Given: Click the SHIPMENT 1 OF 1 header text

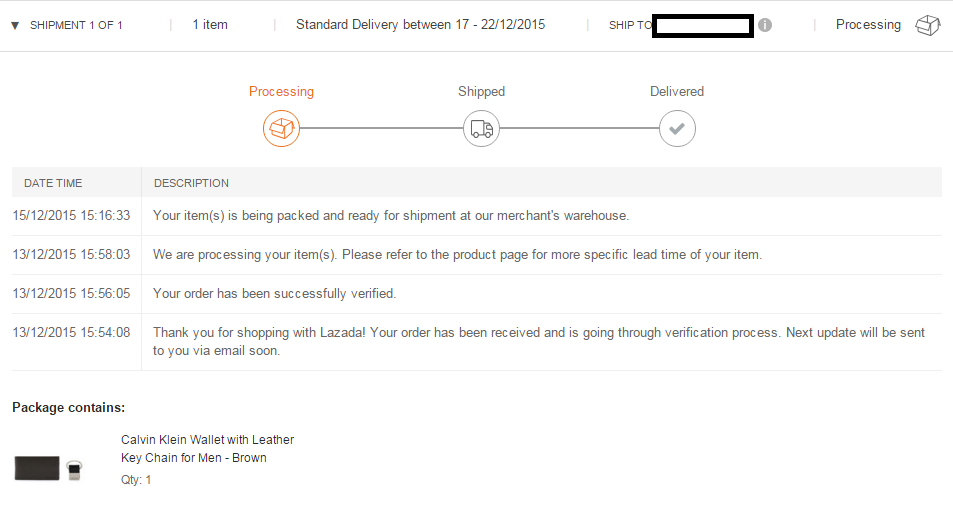Looking at the screenshot, I should [x=76, y=25].
